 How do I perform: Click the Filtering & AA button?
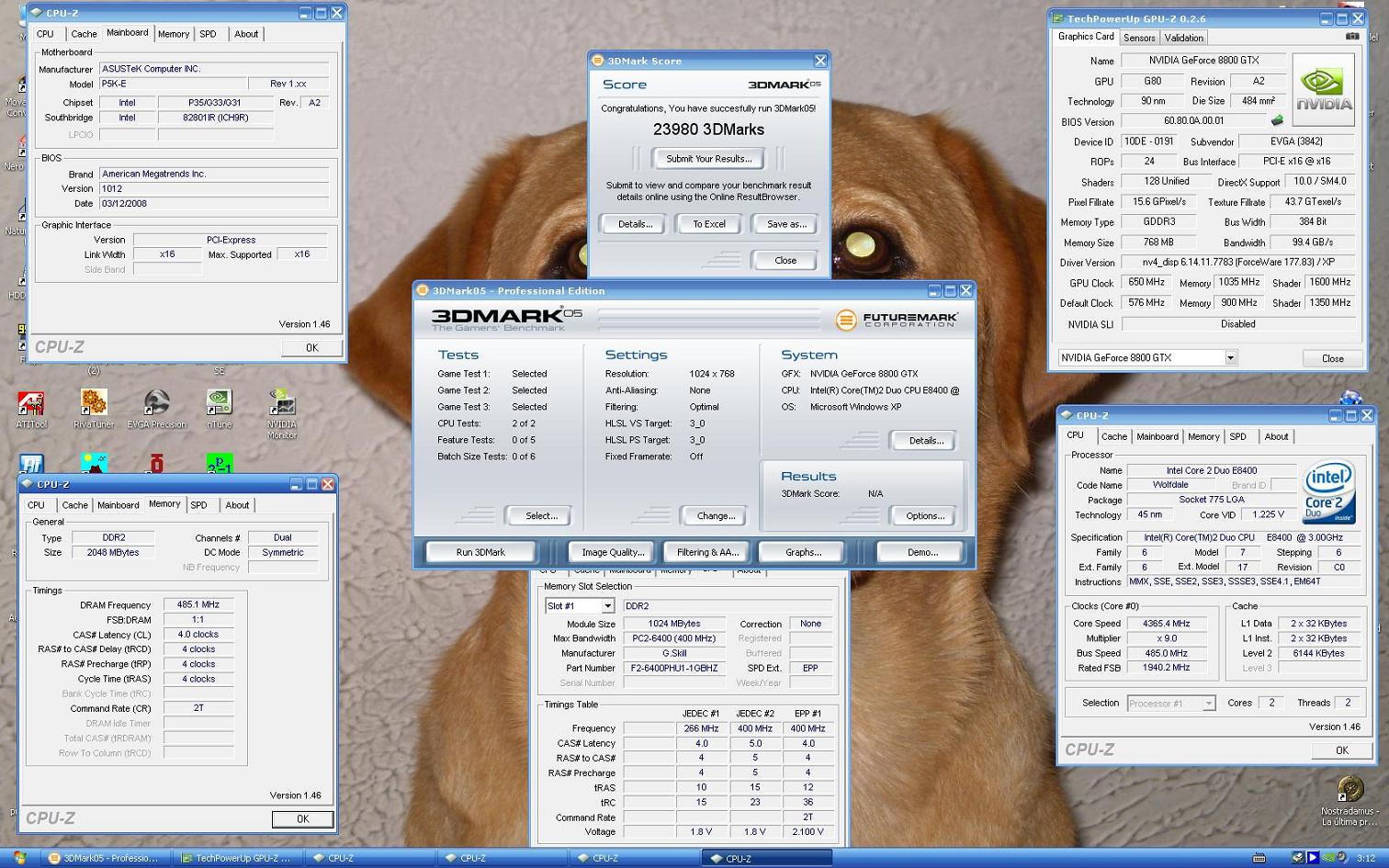pyautogui.click(x=707, y=552)
